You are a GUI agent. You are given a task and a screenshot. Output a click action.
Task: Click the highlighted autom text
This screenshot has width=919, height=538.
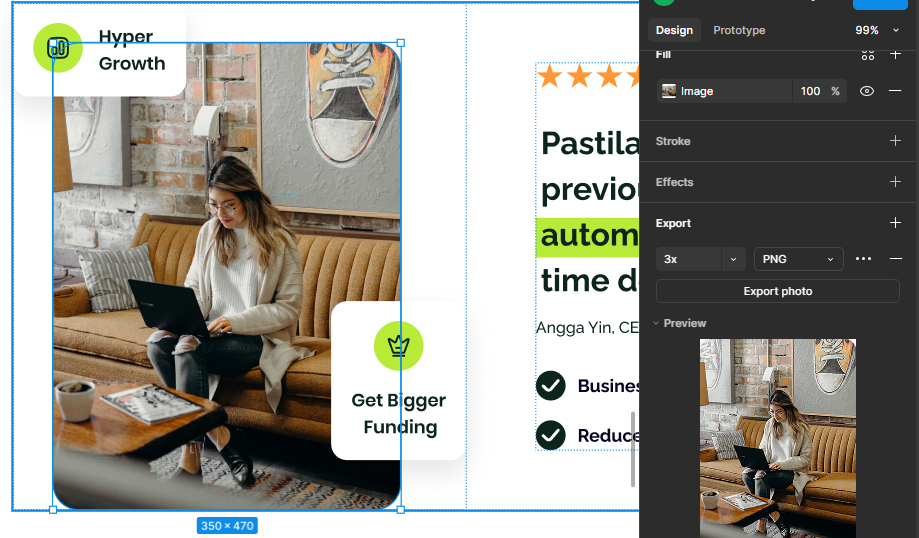tap(588, 237)
